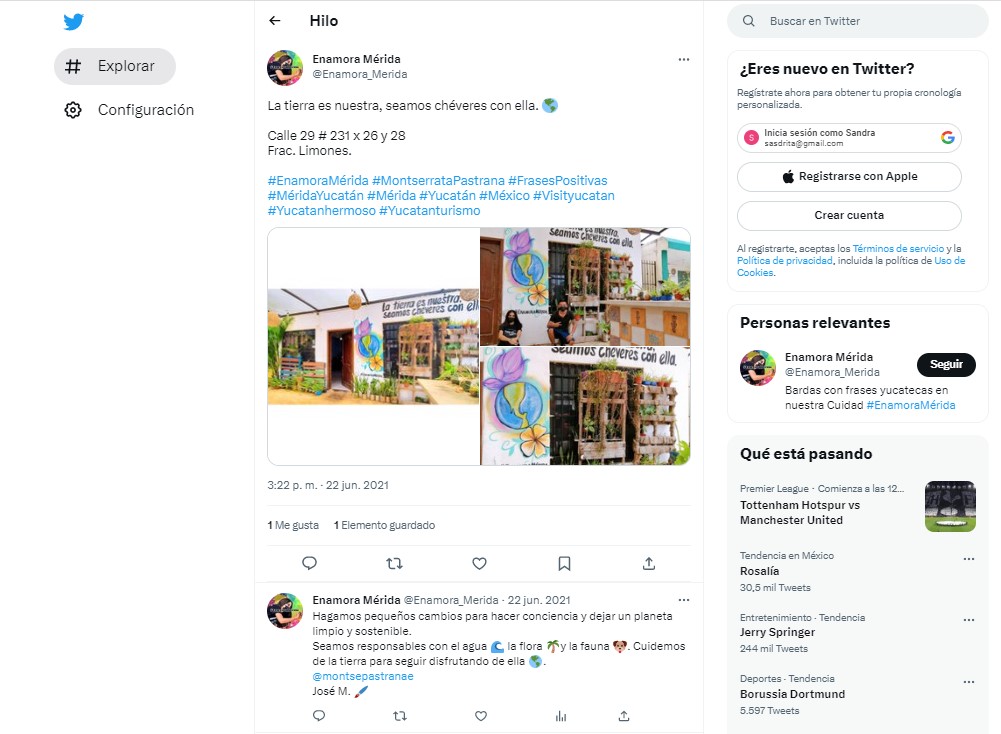This screenshot has height=734, width=1001.
Task: Follow Enamora Mérida with Seguir button
Action: pos(946,364)
